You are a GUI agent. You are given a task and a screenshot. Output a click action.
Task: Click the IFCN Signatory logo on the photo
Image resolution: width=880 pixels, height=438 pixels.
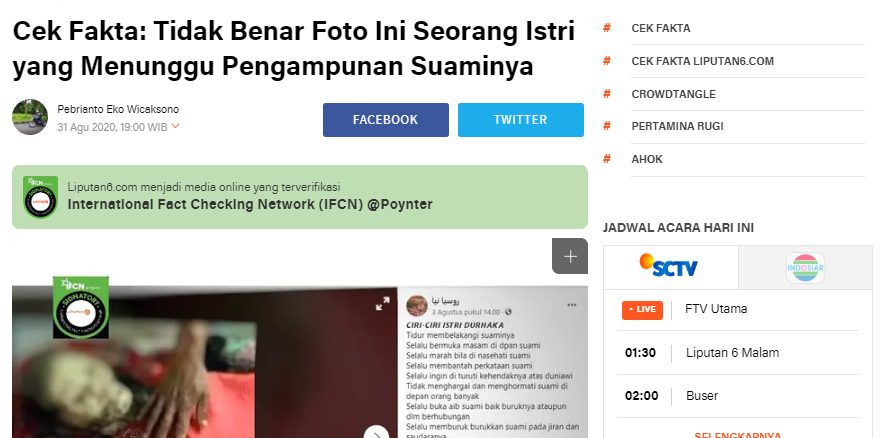click(81, 307)
